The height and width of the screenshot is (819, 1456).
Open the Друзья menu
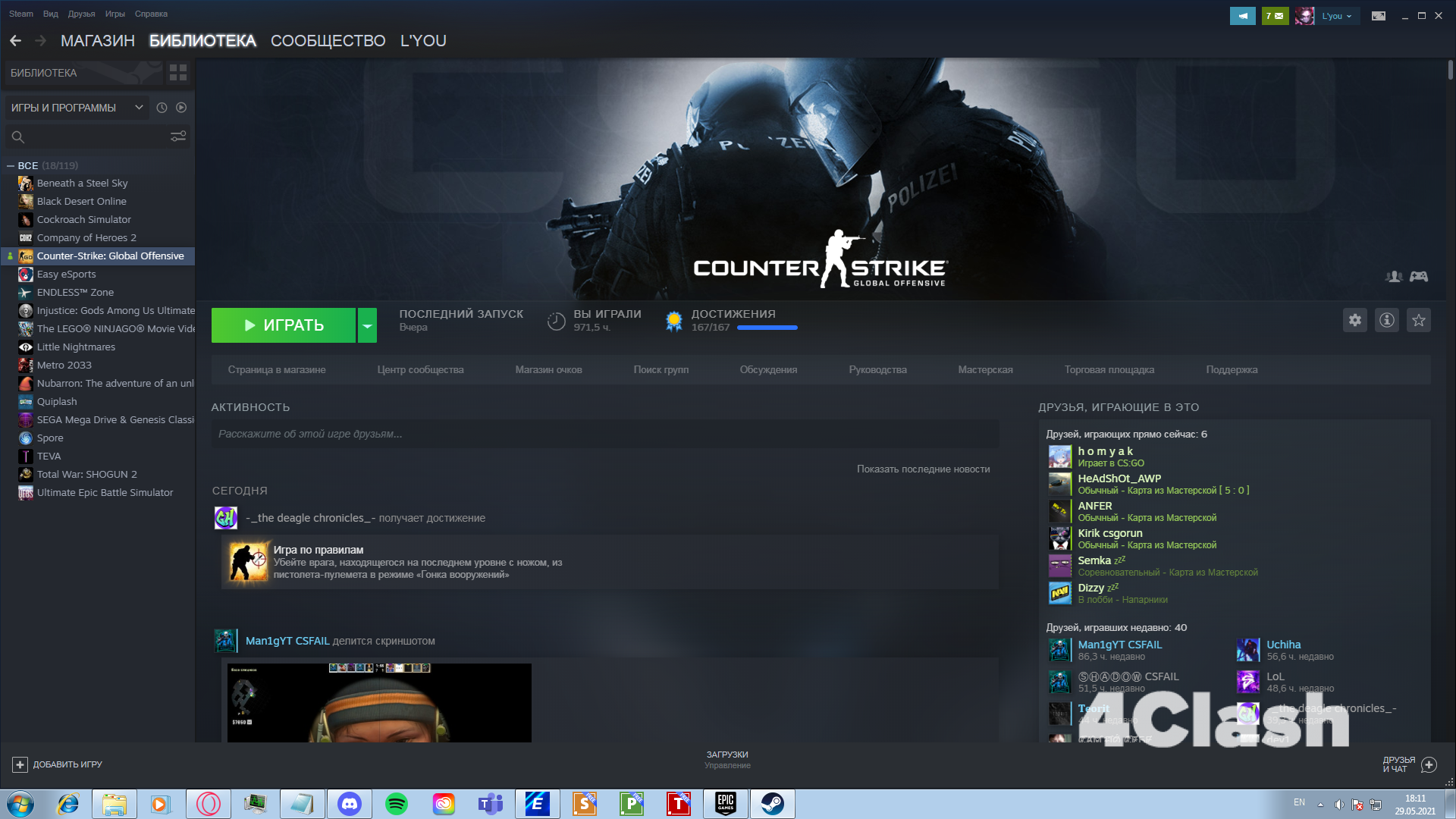click(x=81, y=14)
